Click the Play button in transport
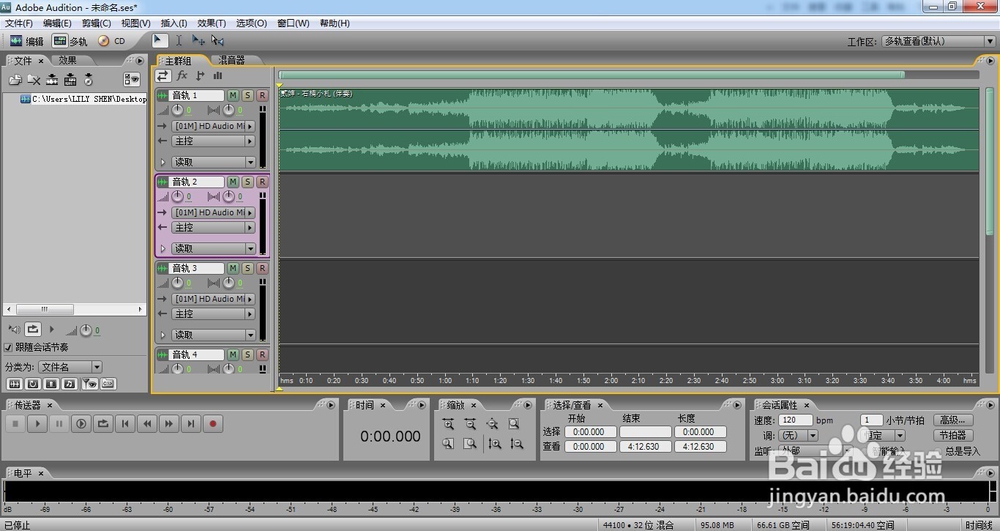This screenshot has height=531, width=1000. coord(37,423)
